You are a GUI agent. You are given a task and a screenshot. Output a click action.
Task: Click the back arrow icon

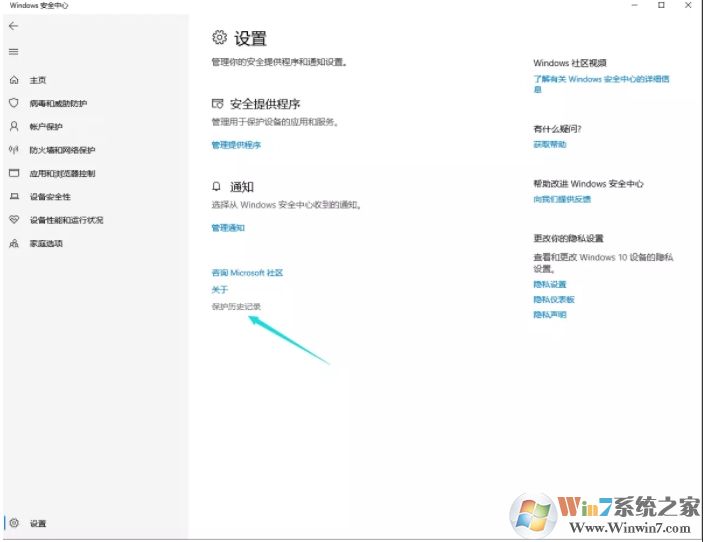[x=14, y=26]
